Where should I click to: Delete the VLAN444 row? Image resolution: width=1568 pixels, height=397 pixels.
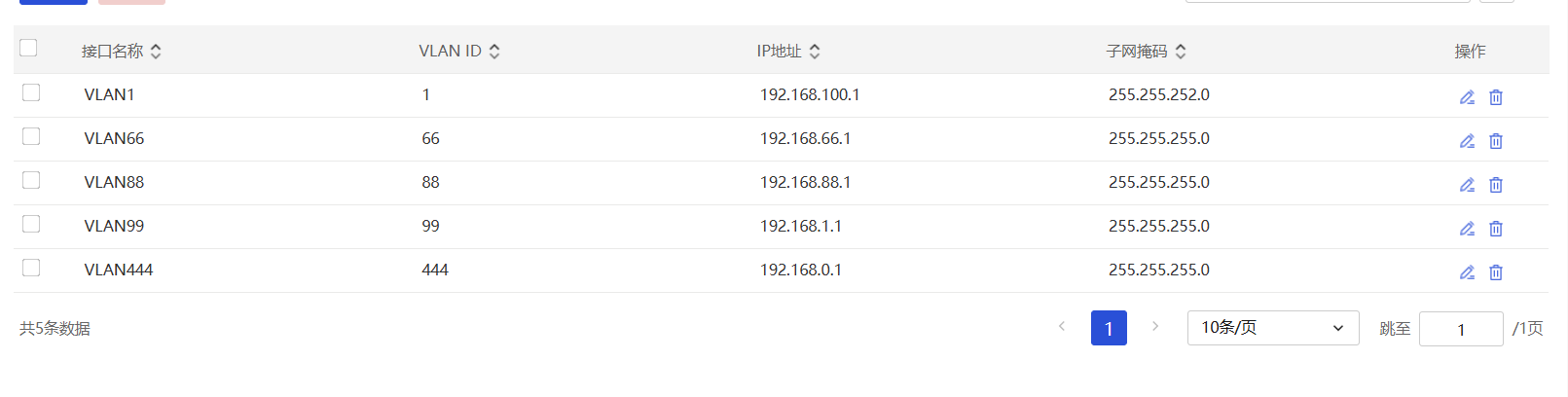point(1496,272)
